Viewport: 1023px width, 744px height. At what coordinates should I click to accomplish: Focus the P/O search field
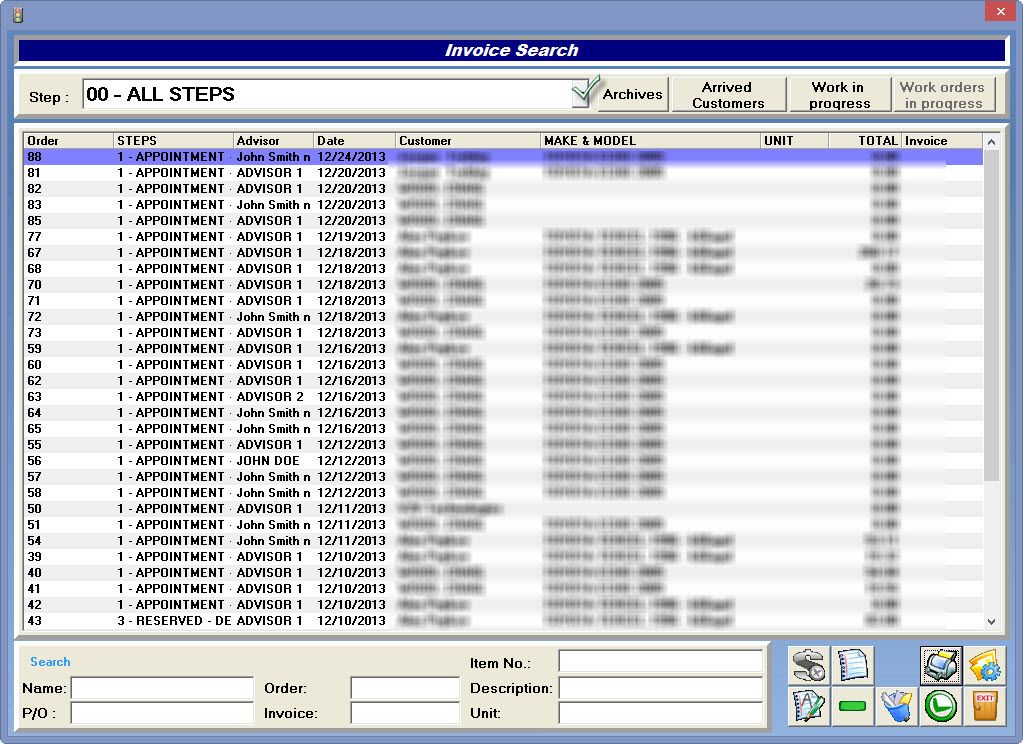(x=162, y=713)
